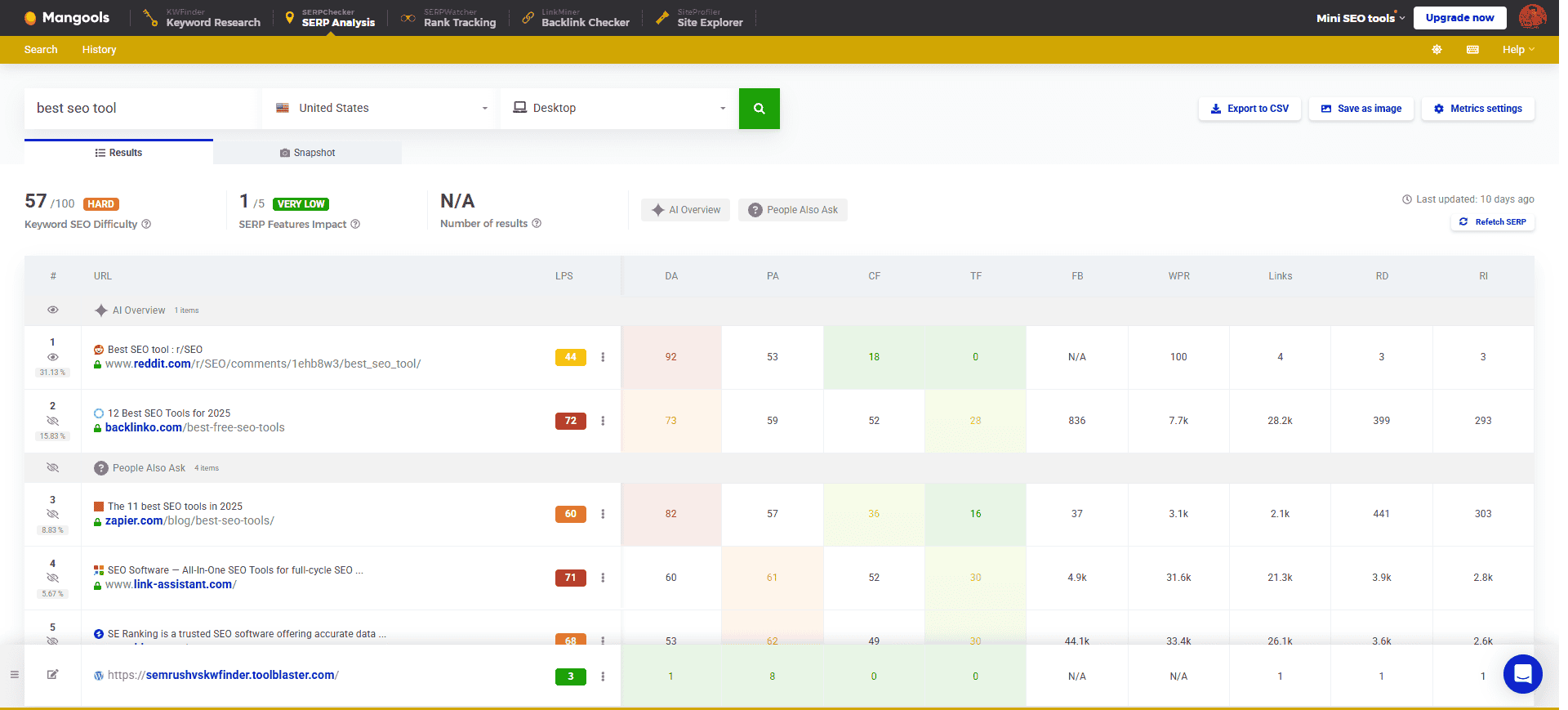Open SiteProfiler Site Explorer tool

[x=699, y=17]
